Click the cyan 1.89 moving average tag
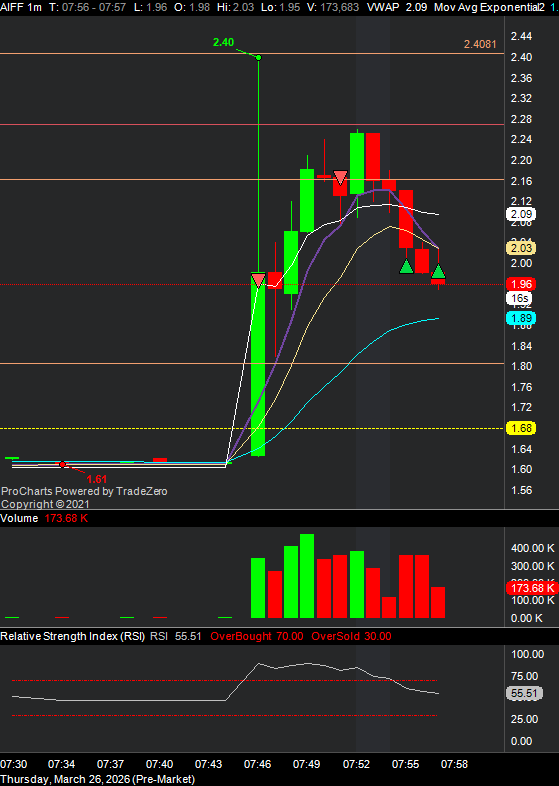Viewport: 559px width, 786px height. coord(521,318)
